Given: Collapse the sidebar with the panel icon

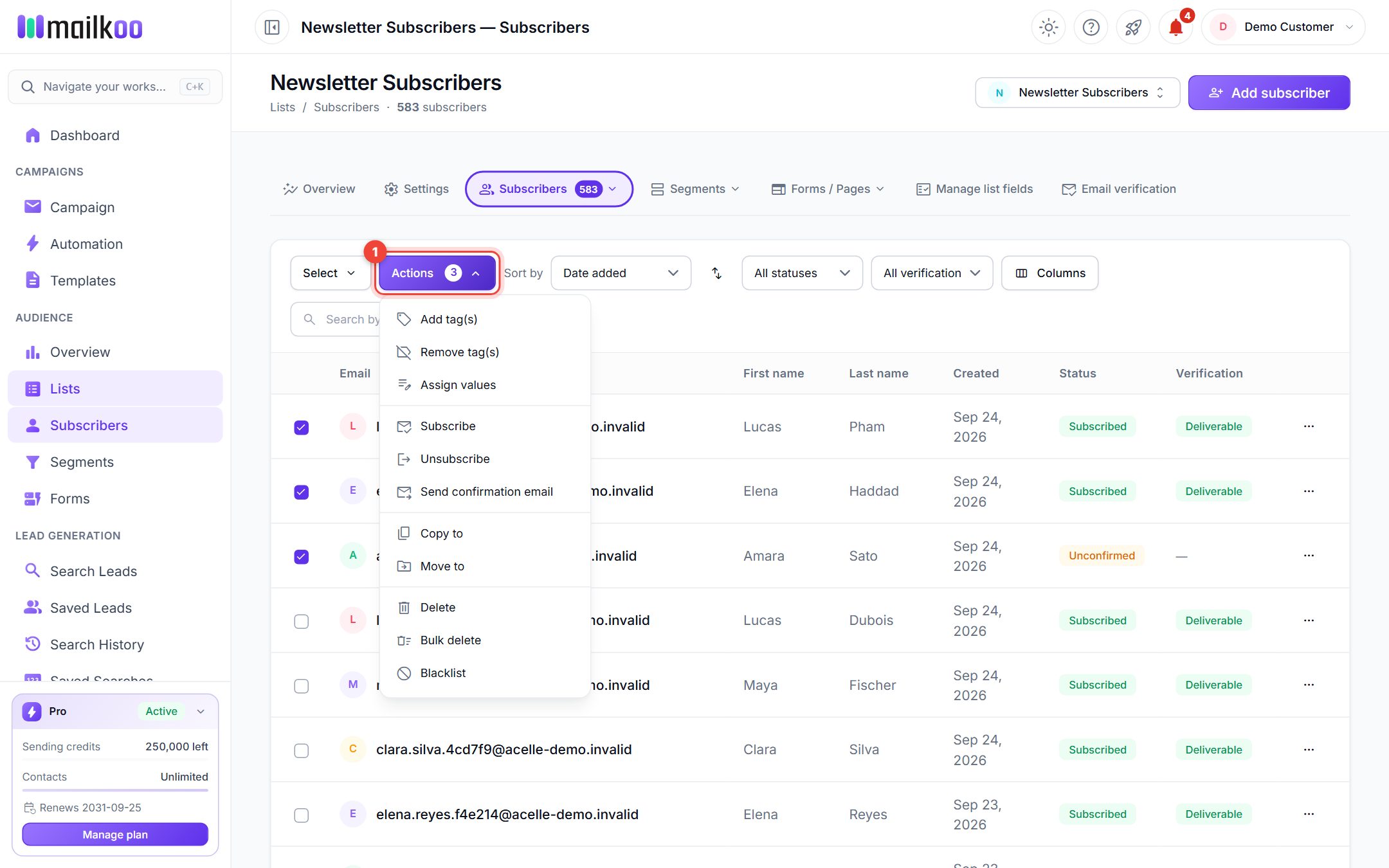Looking at the screenshot, I should tap(272, 27).
